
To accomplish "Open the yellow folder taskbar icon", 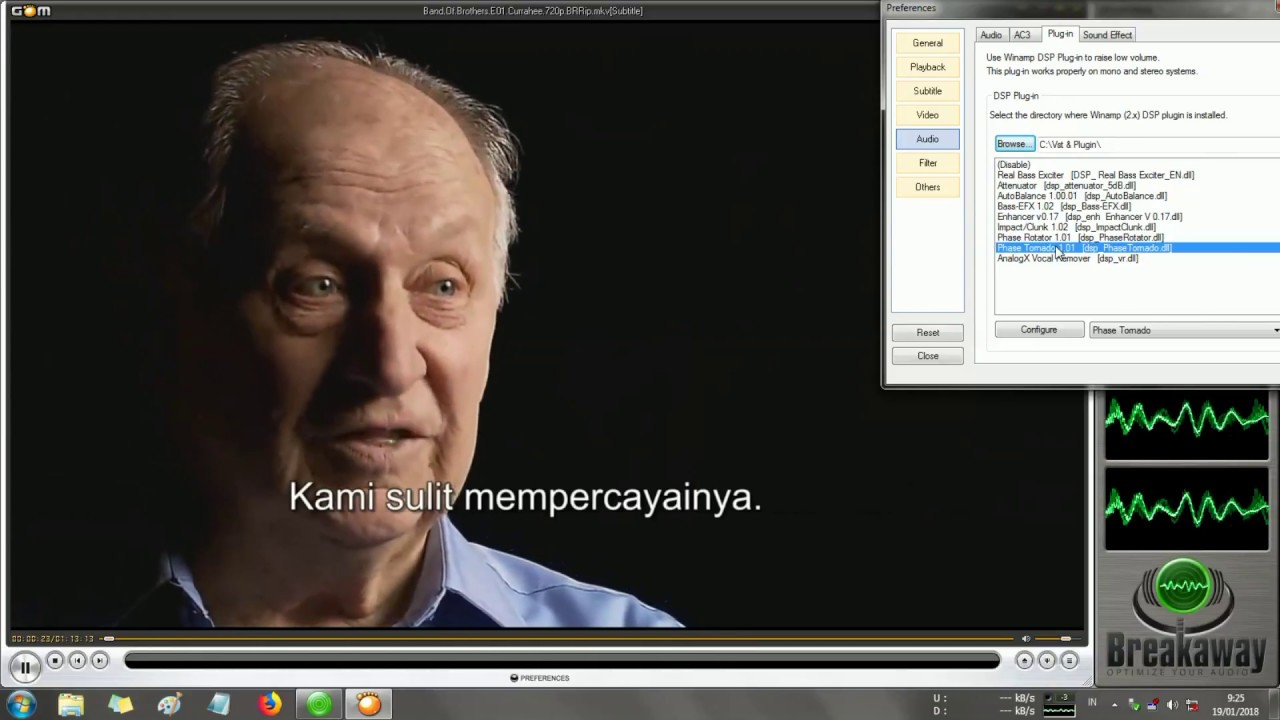I will [120, 704].
